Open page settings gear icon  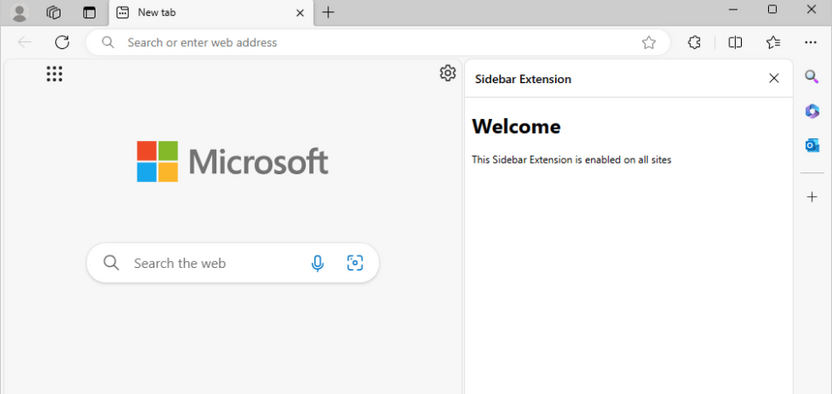(448, 73)
